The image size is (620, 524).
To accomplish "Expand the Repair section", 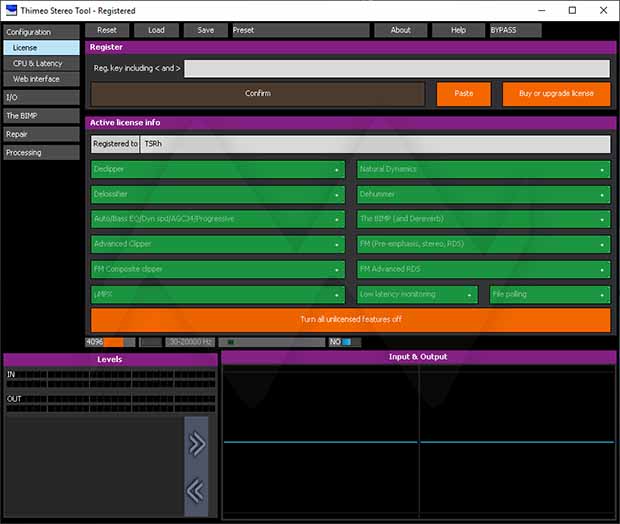I will pos(42,134).
